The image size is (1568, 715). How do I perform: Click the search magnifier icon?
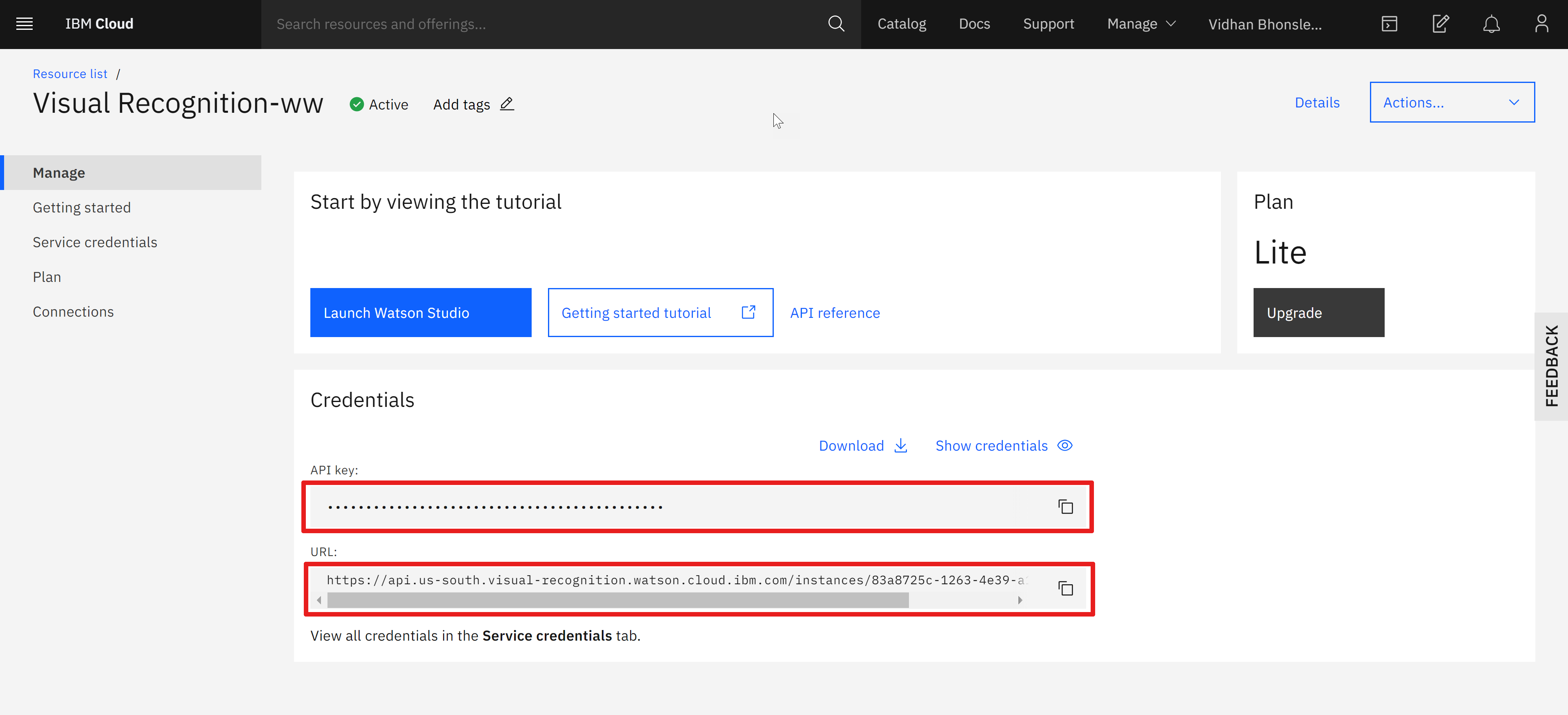(836, 24)
